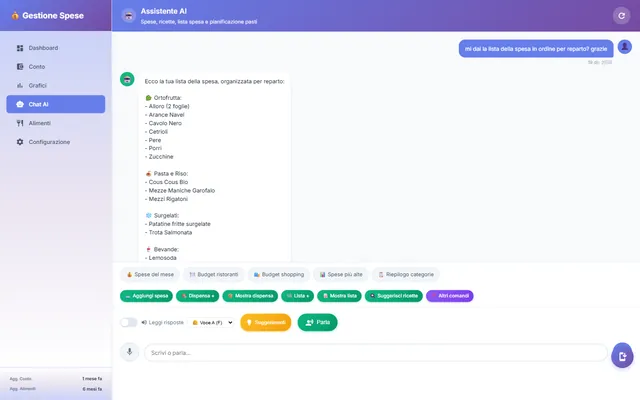
Task: Open the Dashboard page from sidebar
Action: coord(56,48)
